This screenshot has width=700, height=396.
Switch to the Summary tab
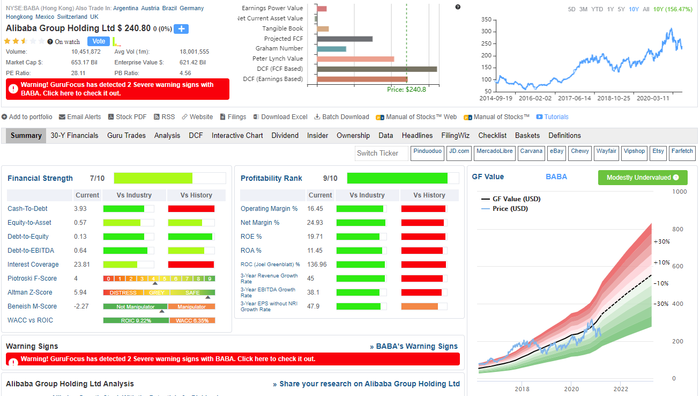tap(26, 136)
